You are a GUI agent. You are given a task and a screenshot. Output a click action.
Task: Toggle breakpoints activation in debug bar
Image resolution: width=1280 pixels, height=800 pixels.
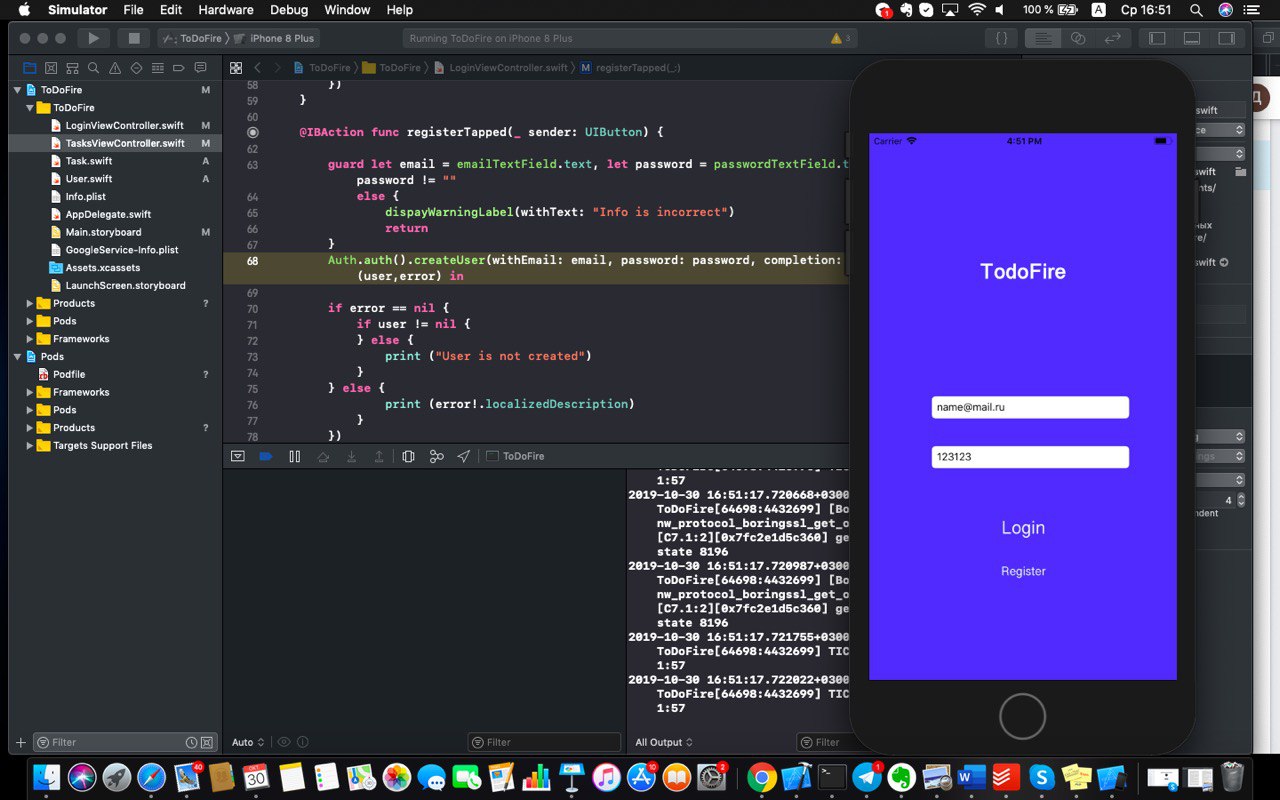265,456
